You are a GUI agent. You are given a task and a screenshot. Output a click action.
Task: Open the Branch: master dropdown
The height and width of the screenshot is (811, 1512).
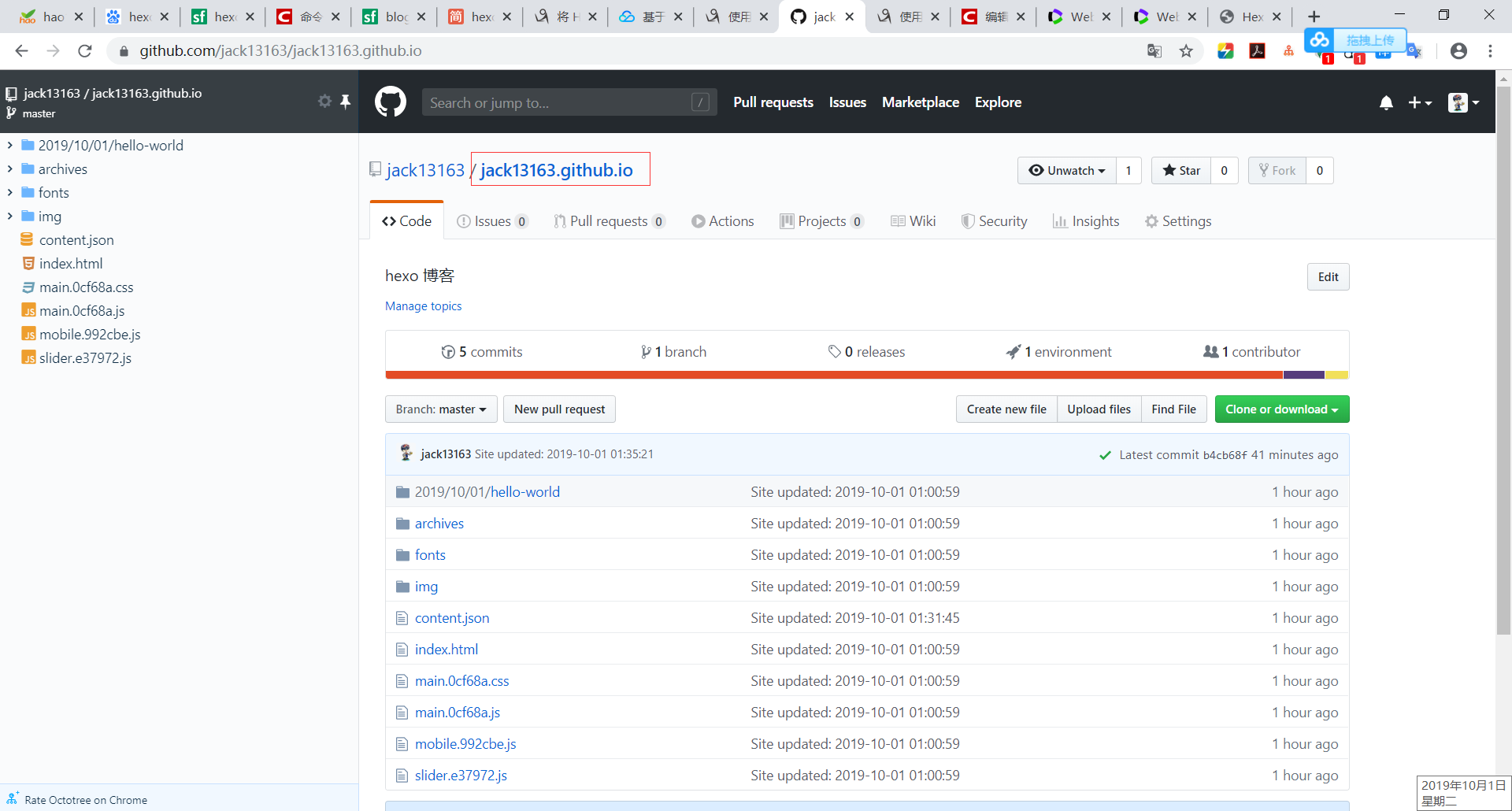pos(440,409)
